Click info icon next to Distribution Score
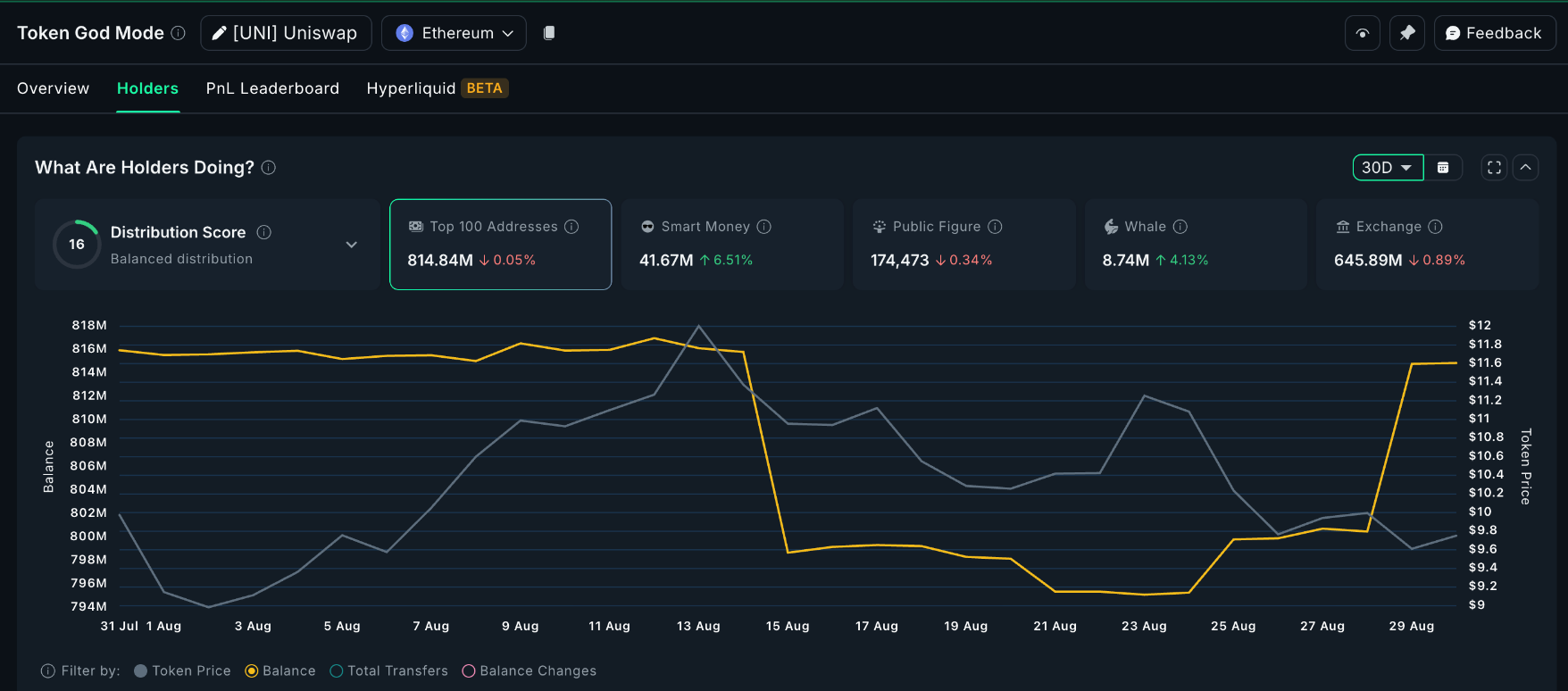The width and height of the screenshot is (1568, 691). (264, 232)
